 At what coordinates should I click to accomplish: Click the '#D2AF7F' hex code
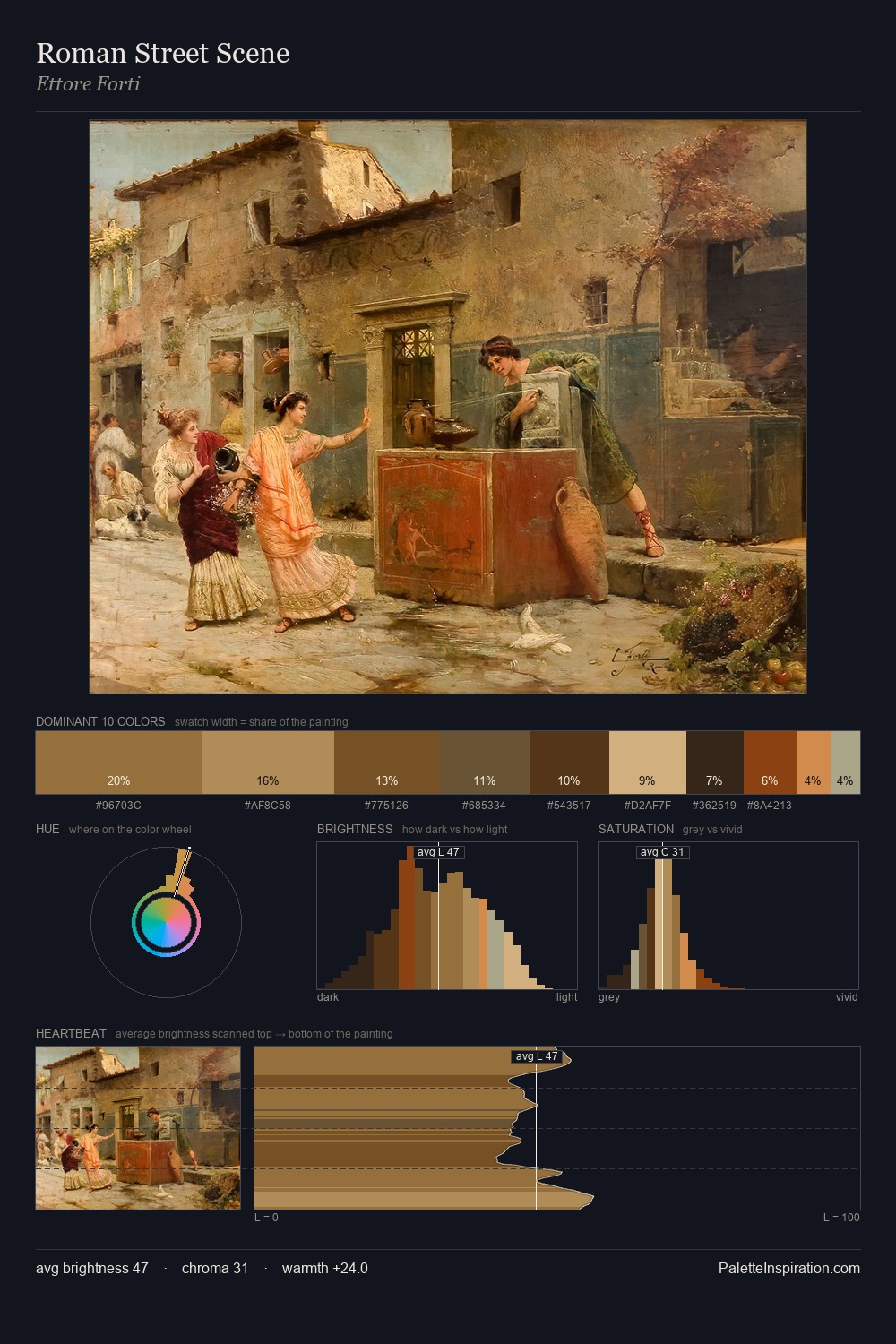tap(647, 806)
